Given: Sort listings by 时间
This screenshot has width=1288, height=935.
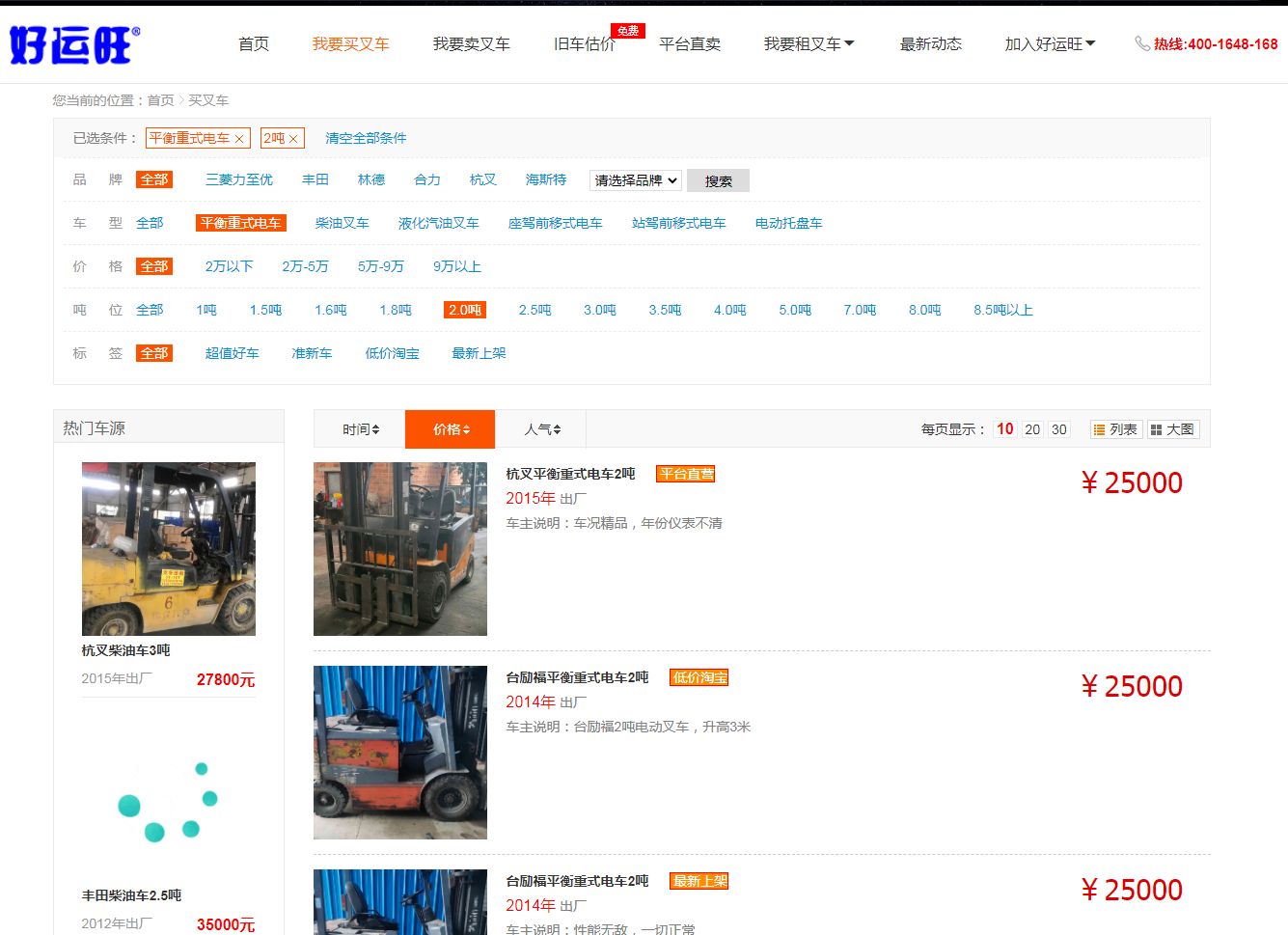Looking at the screenshot, I should 361,429.
